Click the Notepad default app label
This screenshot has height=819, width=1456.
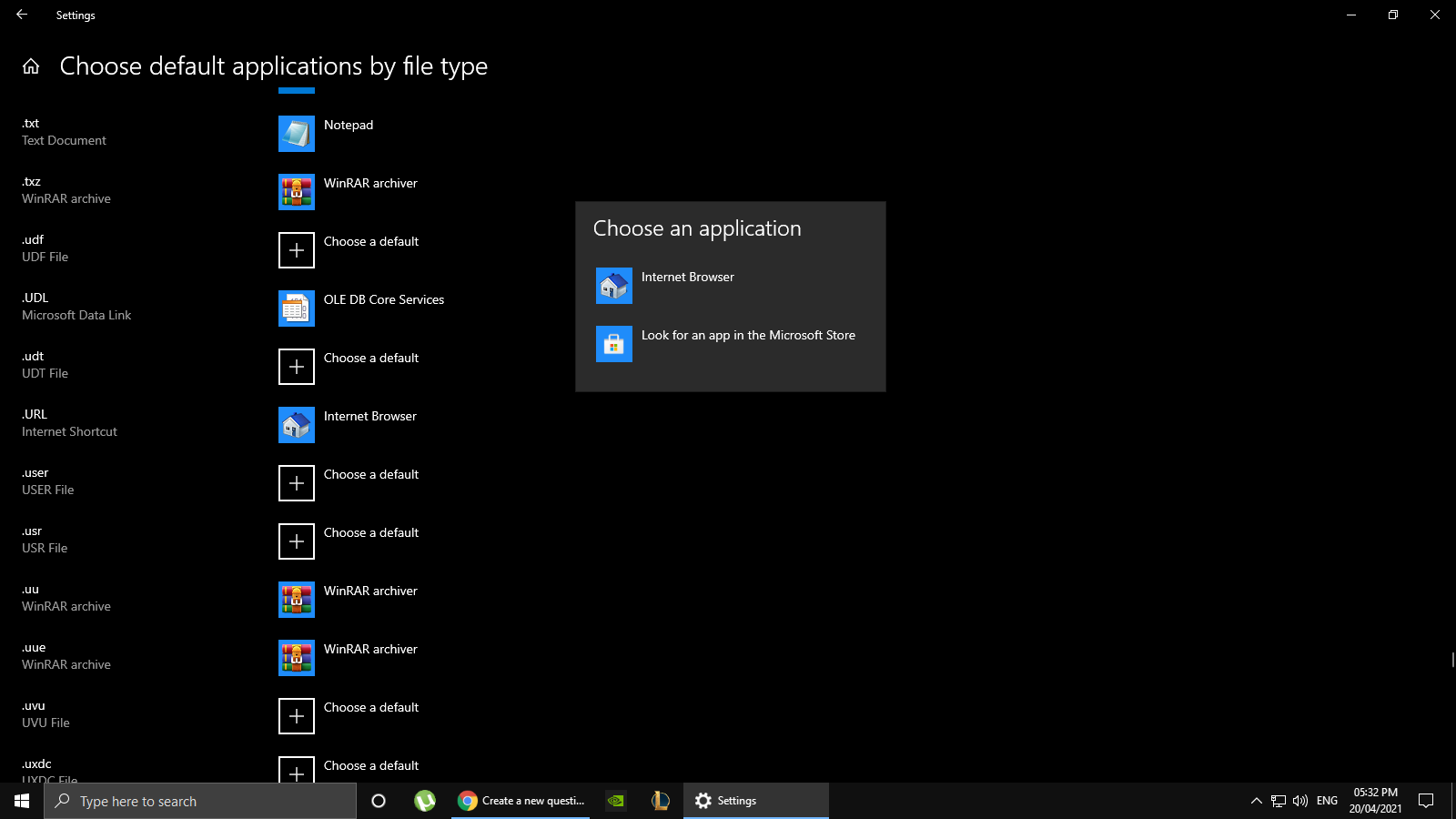pos(349,125)
